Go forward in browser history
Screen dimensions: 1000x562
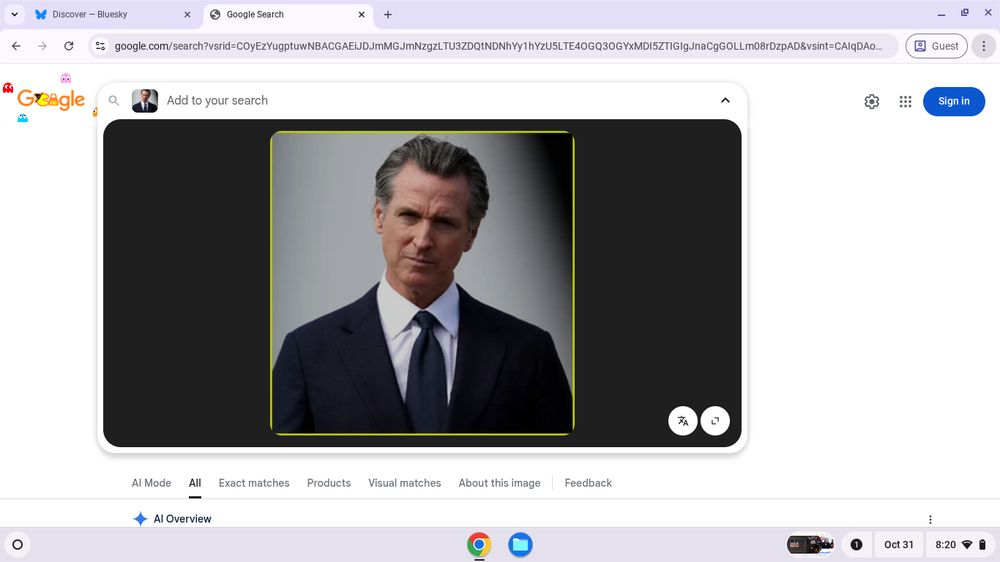pyautogui.click(x=42, y=46)
